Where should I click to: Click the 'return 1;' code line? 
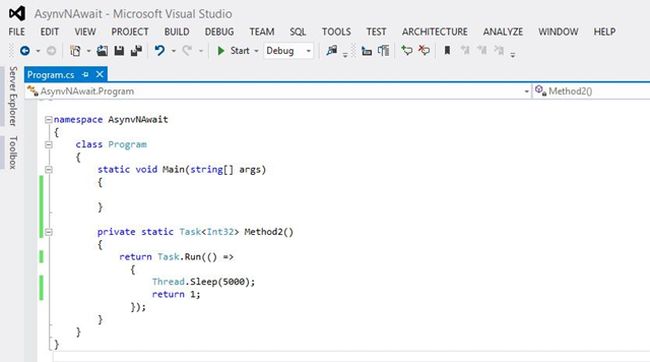coord(176,294)
